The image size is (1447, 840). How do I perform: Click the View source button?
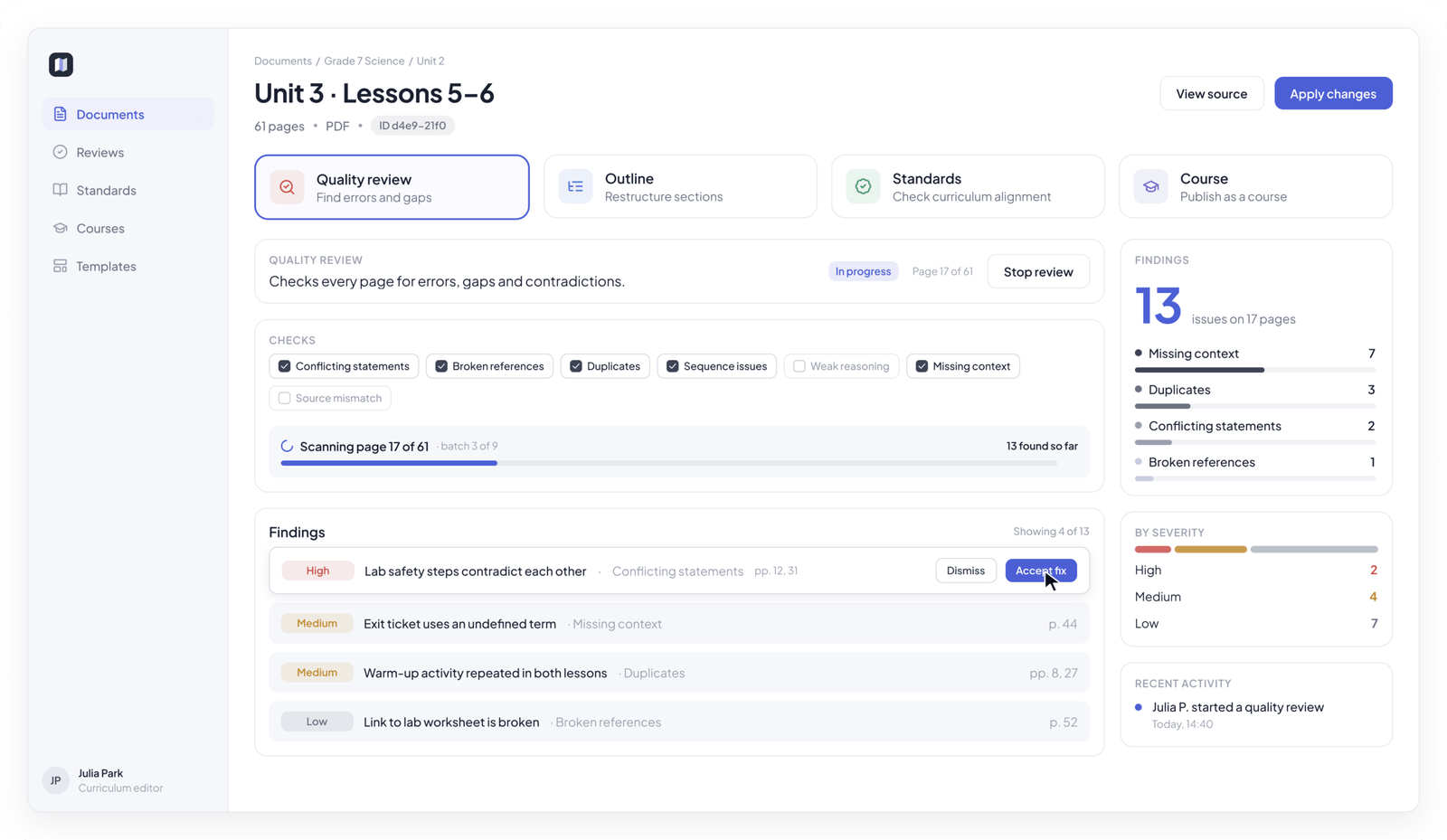click(1211, 93)
